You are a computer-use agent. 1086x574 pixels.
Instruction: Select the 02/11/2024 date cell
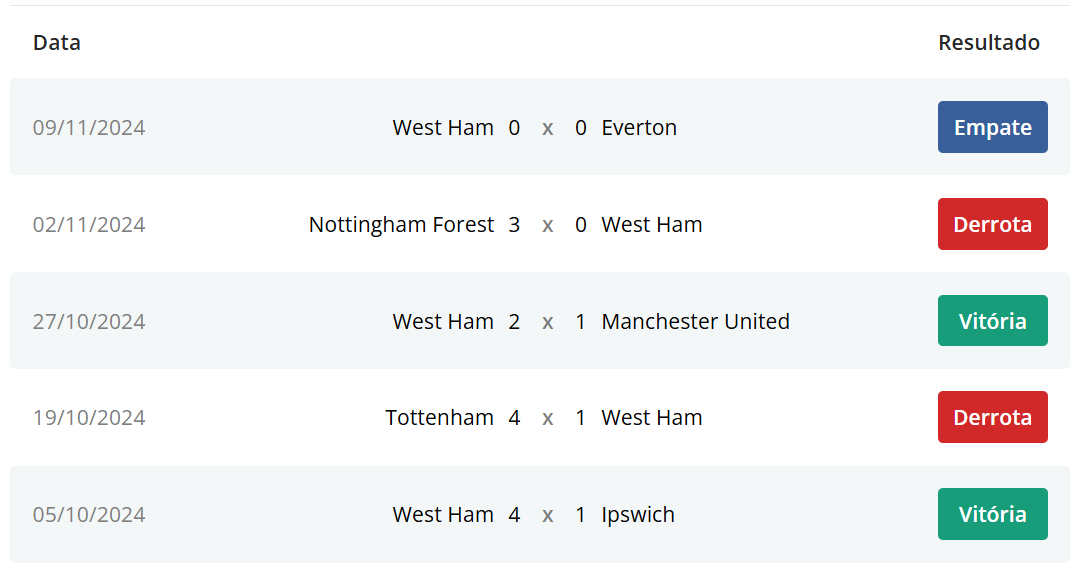coord(89,225)
